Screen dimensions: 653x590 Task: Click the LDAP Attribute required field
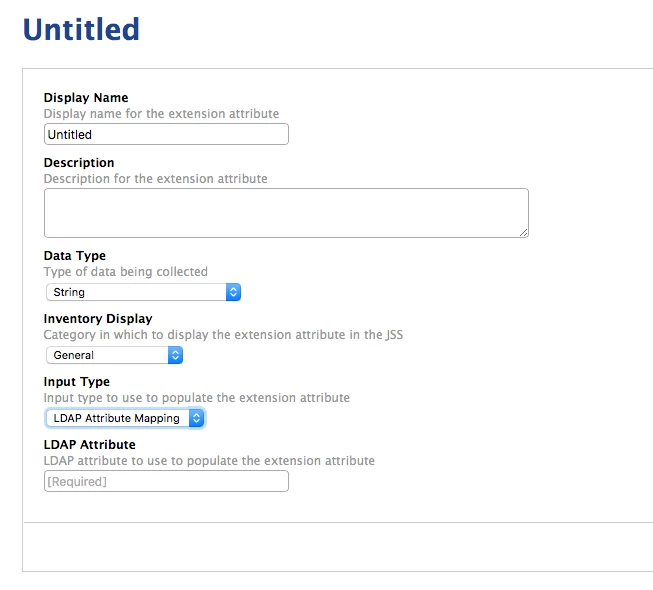pos(166,481)
